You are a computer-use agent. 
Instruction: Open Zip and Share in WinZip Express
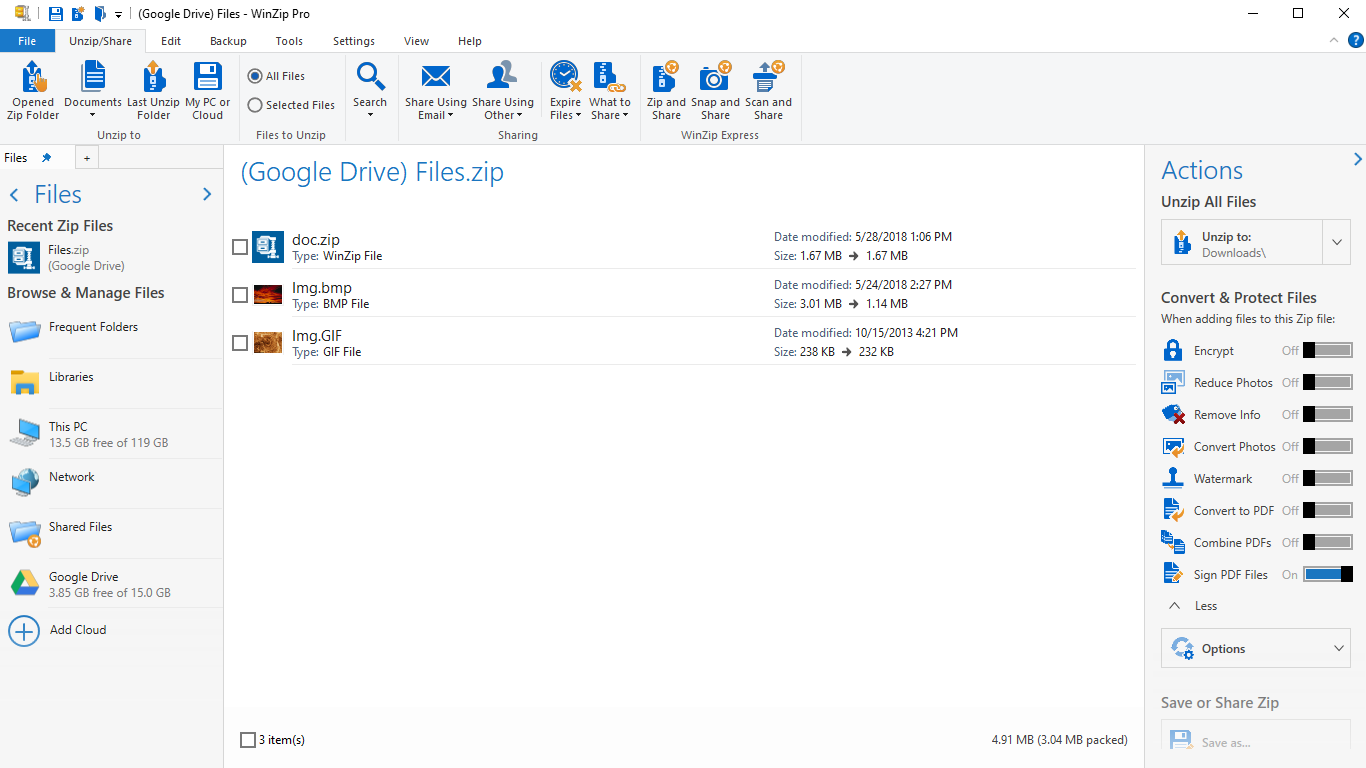[x=666, y=91]
